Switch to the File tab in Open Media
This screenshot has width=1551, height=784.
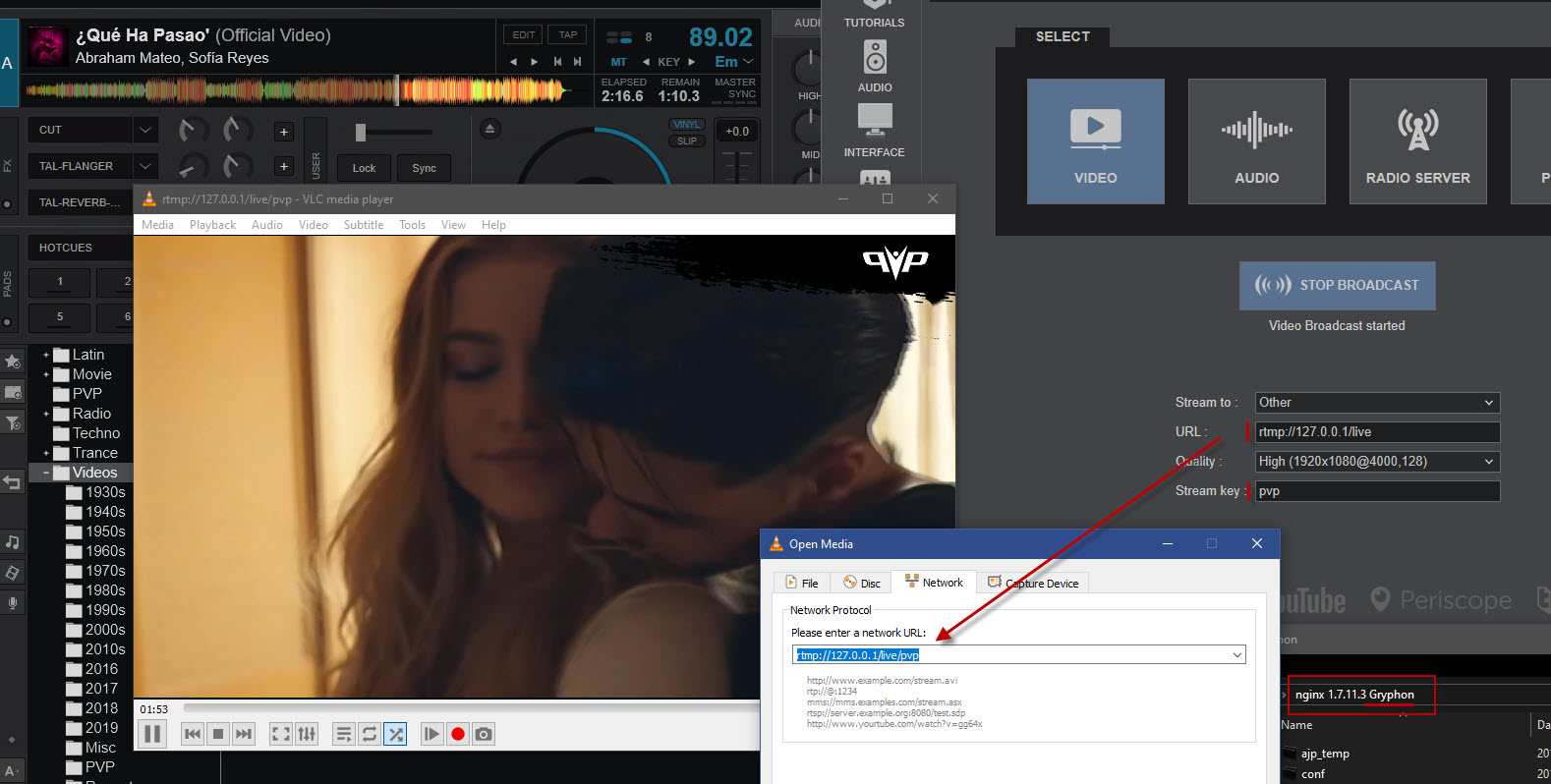click(802, 583)
